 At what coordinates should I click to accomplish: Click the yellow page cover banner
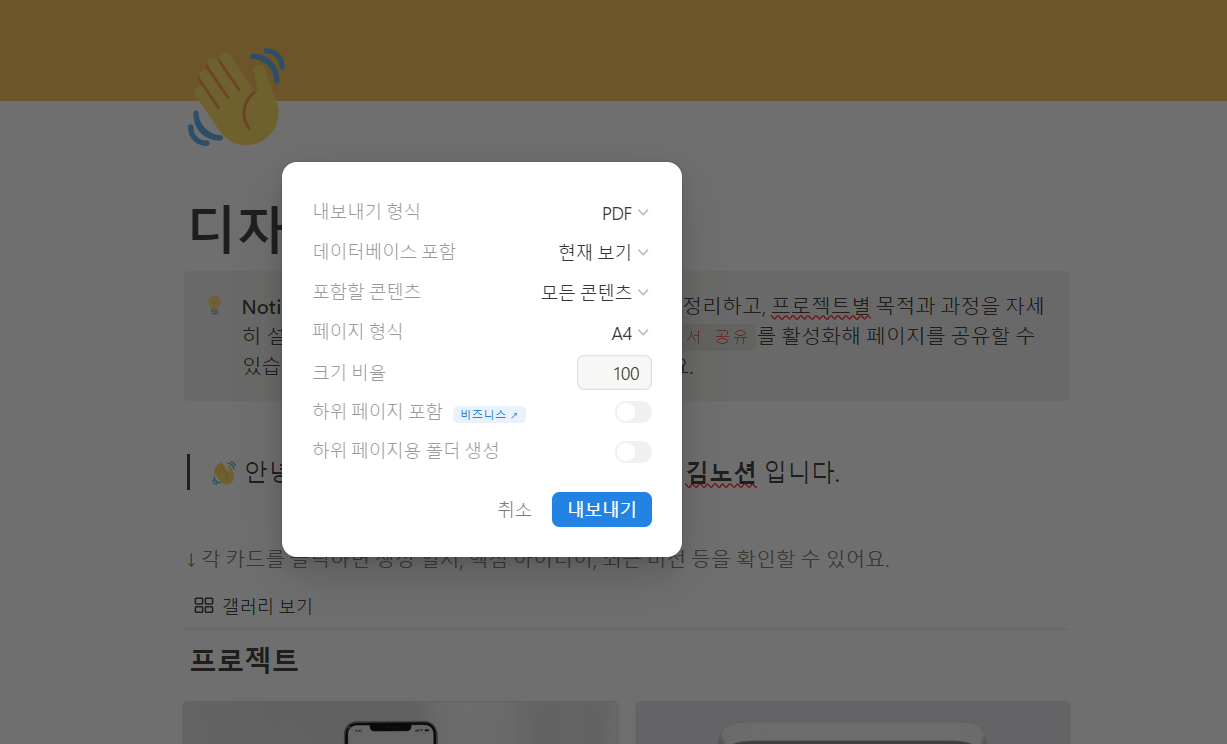613,50
